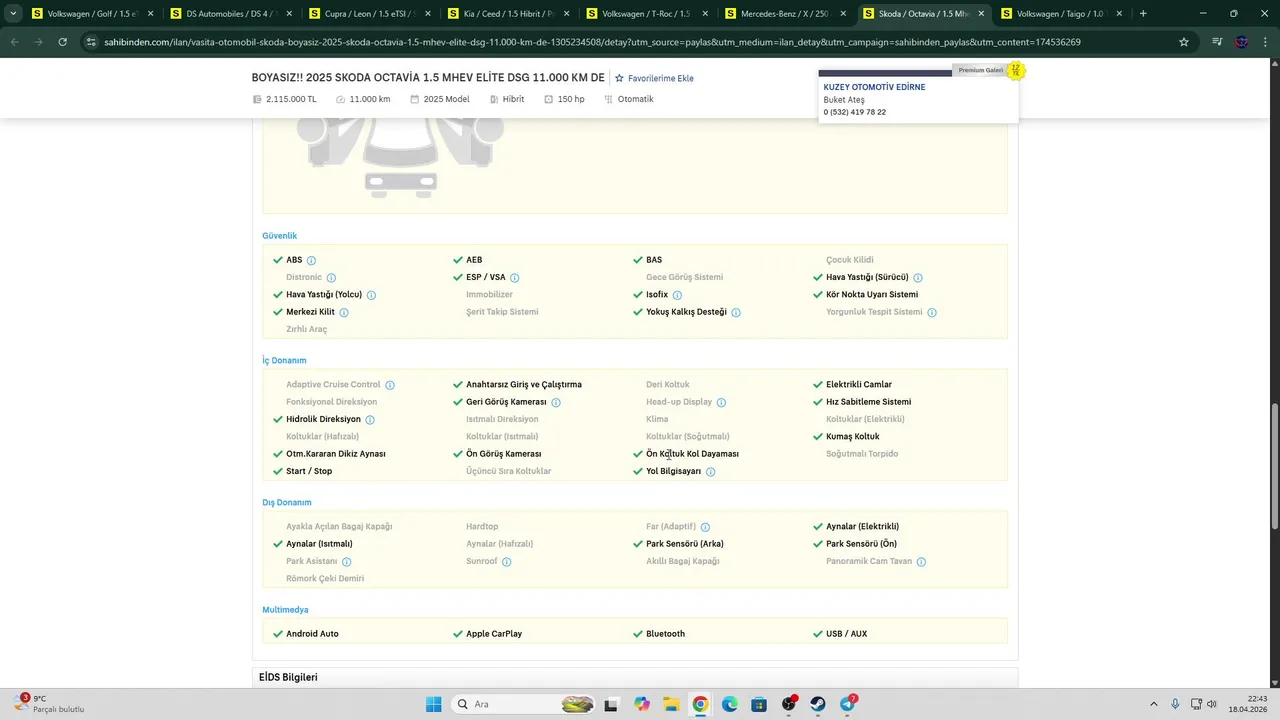The image size is (1280, 720).
Task: Click the ESP / VSA info icon
Action: click(514, 278)
